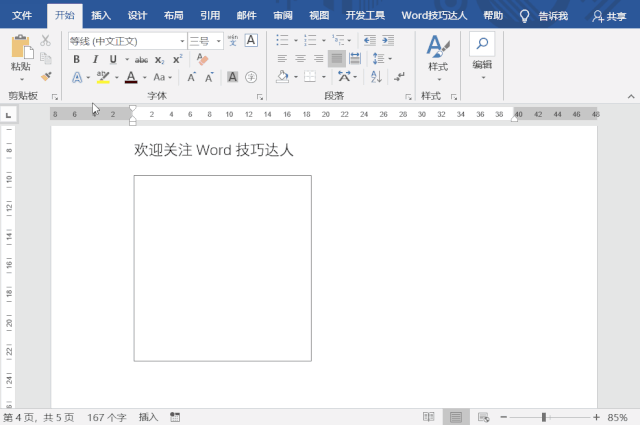Open the Paragraph dialog launcher
640x425 pixels.
(408, 97)
